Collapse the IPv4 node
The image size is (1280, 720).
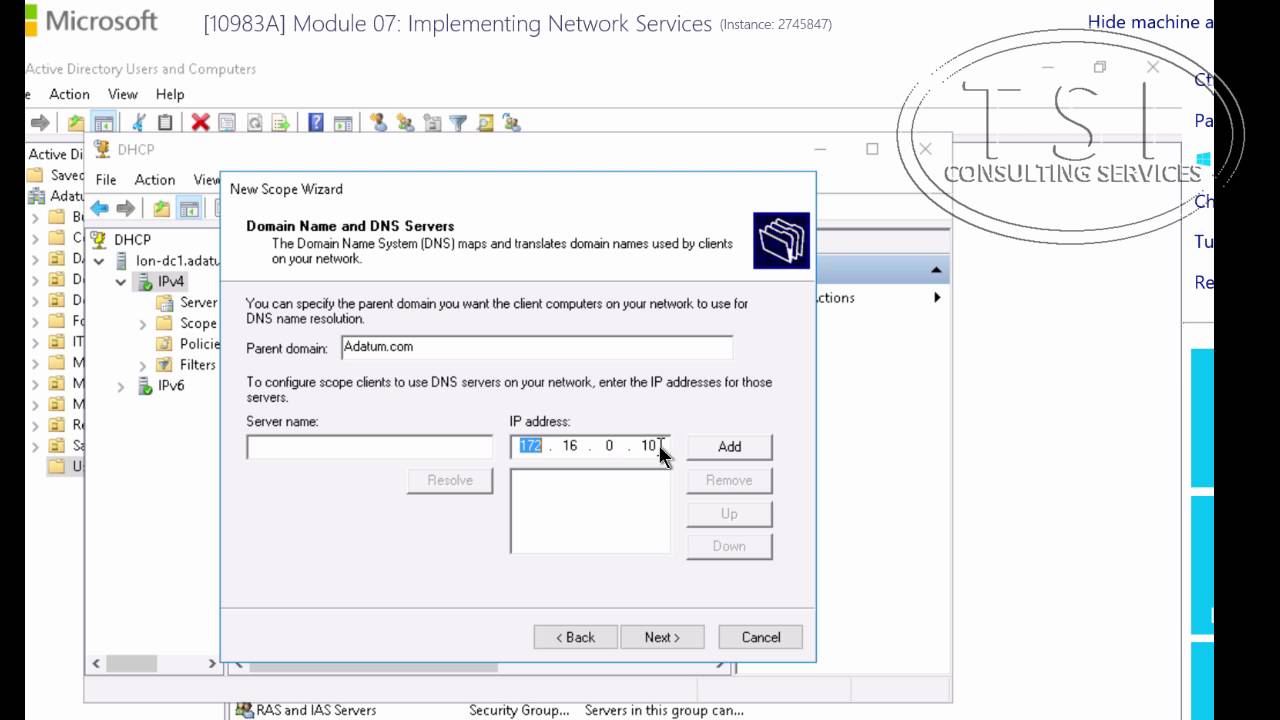(121, 282)
